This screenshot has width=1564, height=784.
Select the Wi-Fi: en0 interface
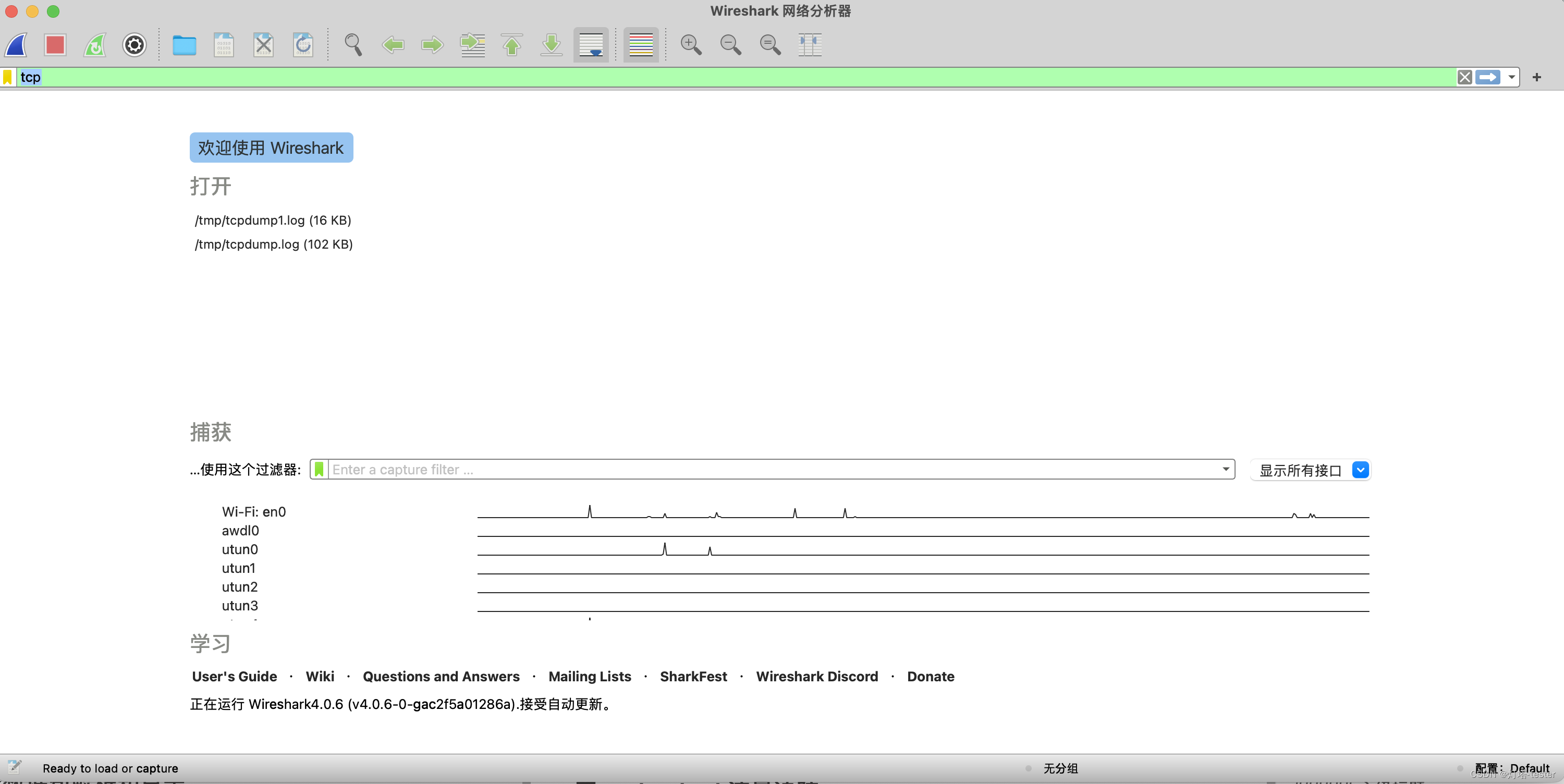click(254, 512)
